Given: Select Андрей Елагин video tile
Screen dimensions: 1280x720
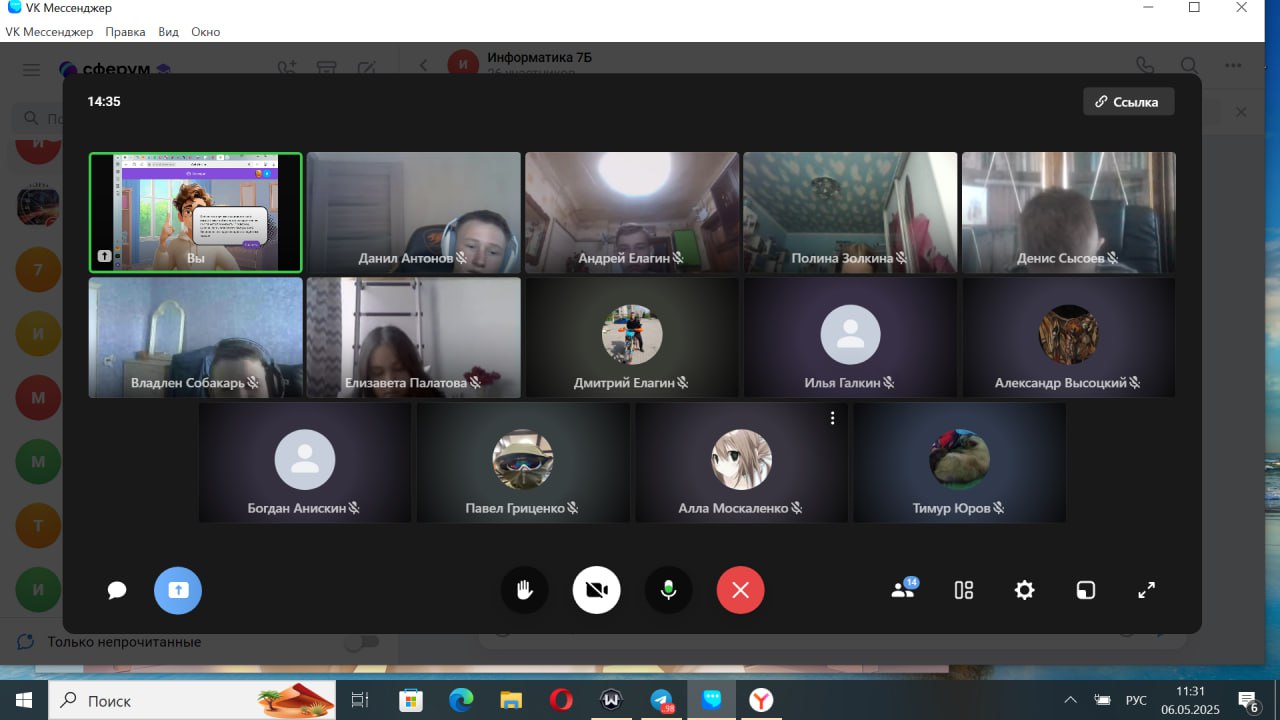Looking at the screenshot, I should [632, 212].
